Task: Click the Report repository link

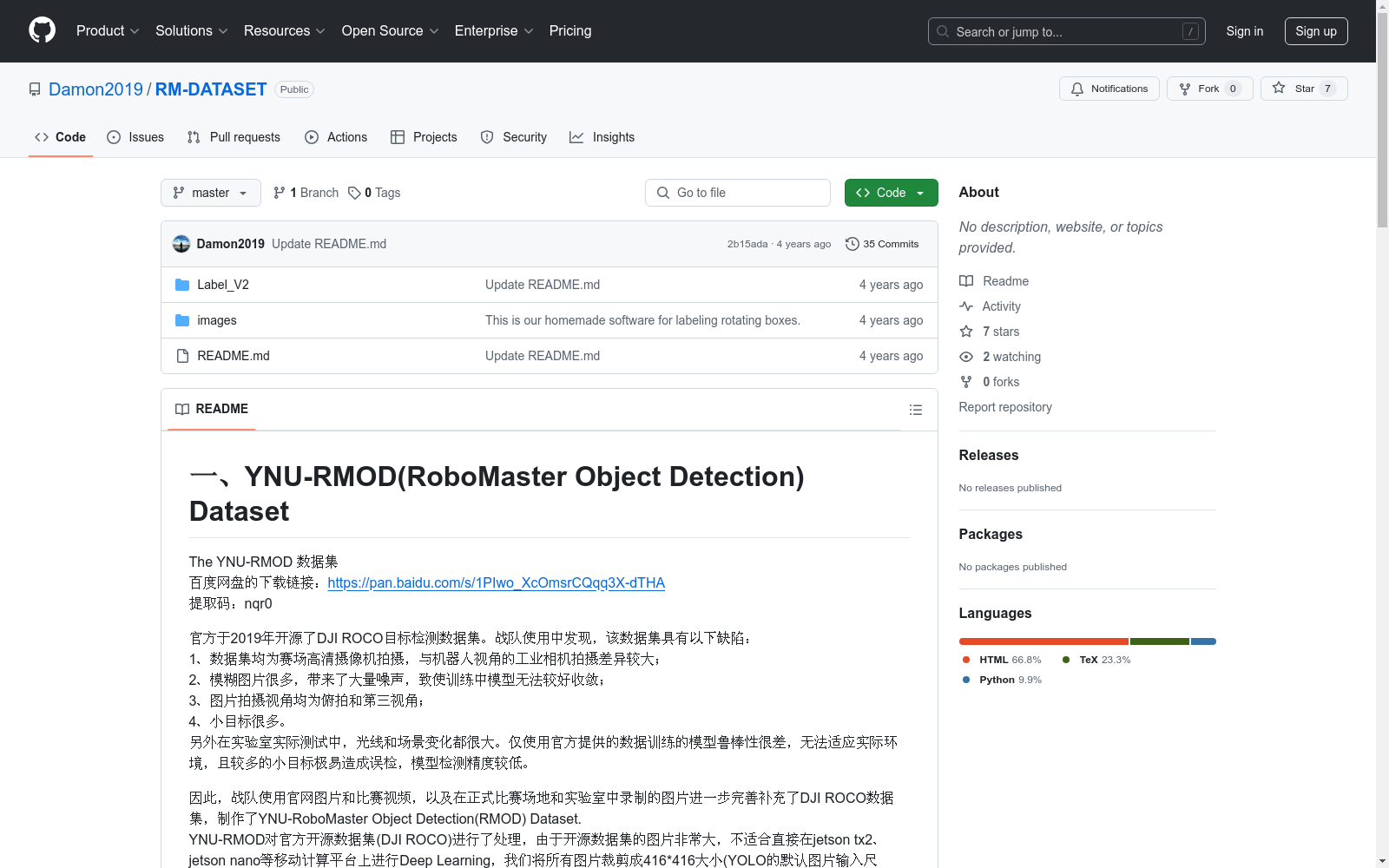Action: click(x=1005, y=407)
